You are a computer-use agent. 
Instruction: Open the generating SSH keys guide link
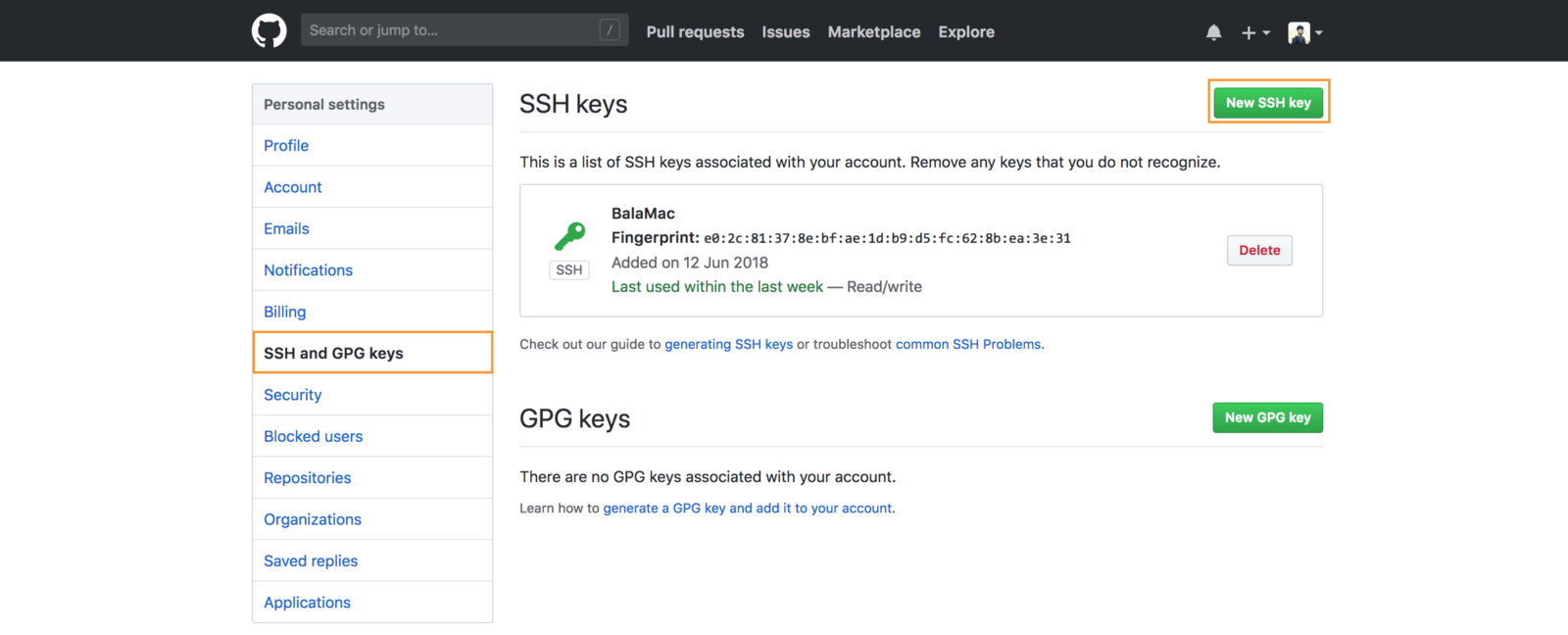(x=728, y=345)
